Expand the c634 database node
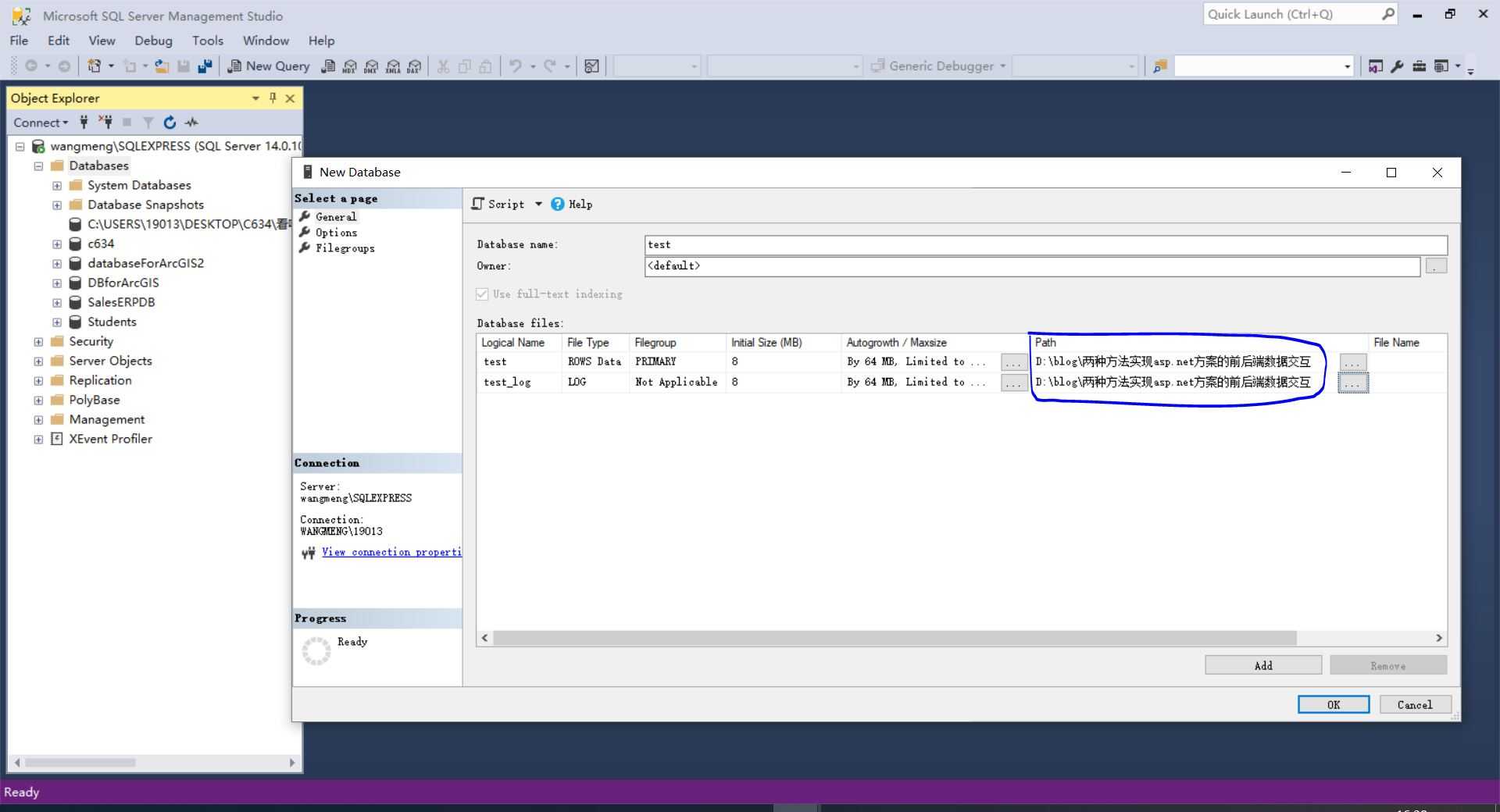The height and width of the screenshot is (812, 1500). tap(57, 244)
